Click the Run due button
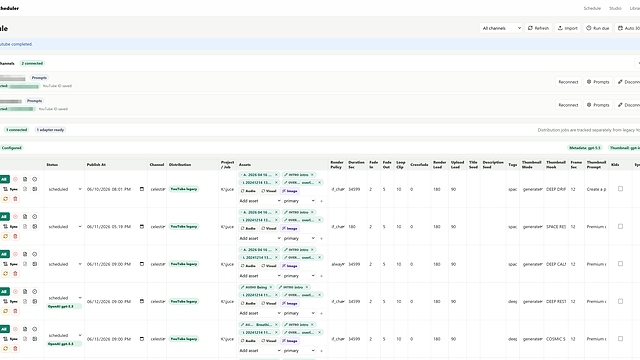The height and width of the screenshot is (360, 640). [598, 28]
